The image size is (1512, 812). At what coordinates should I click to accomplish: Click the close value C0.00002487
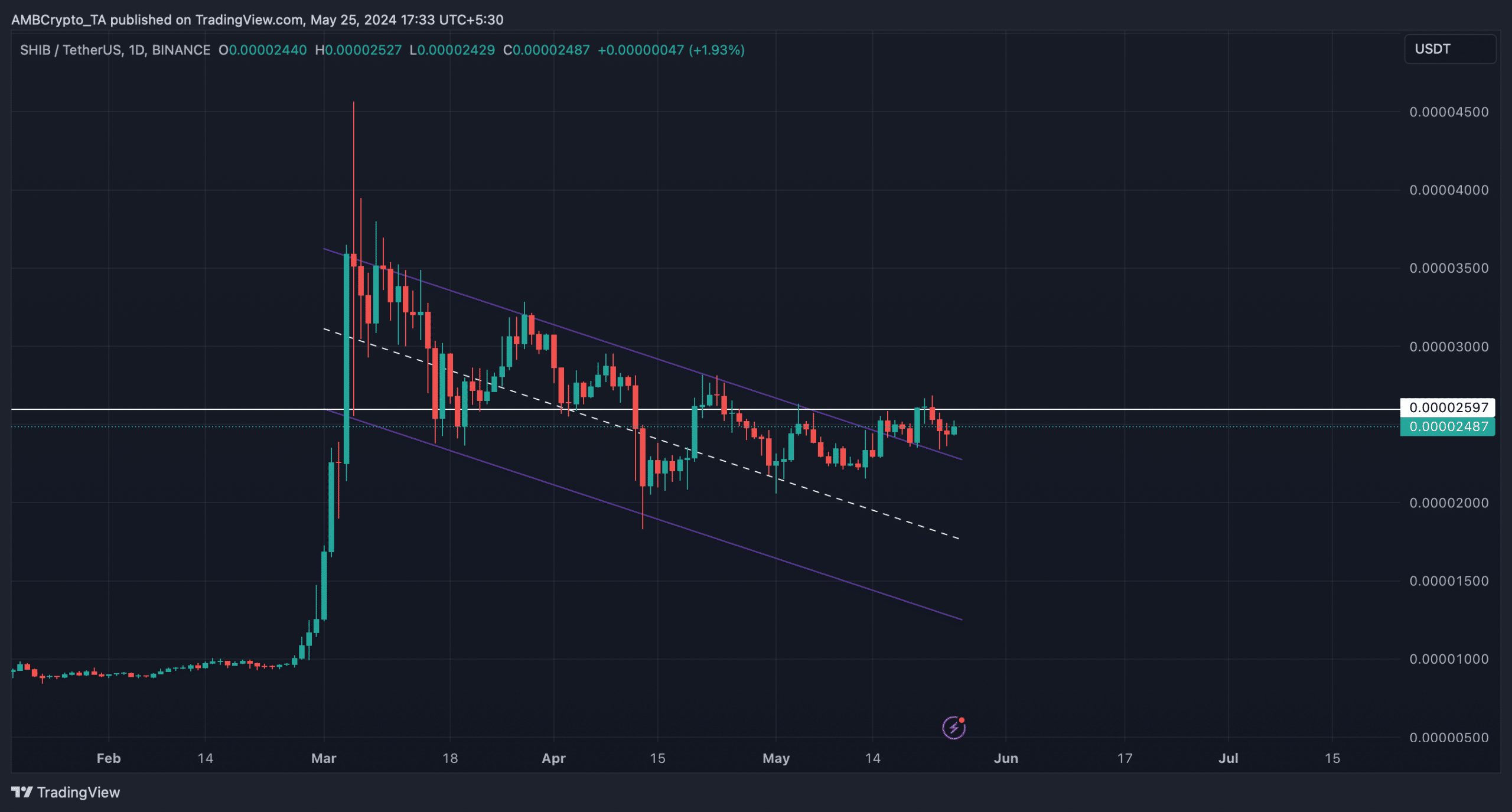546,50
